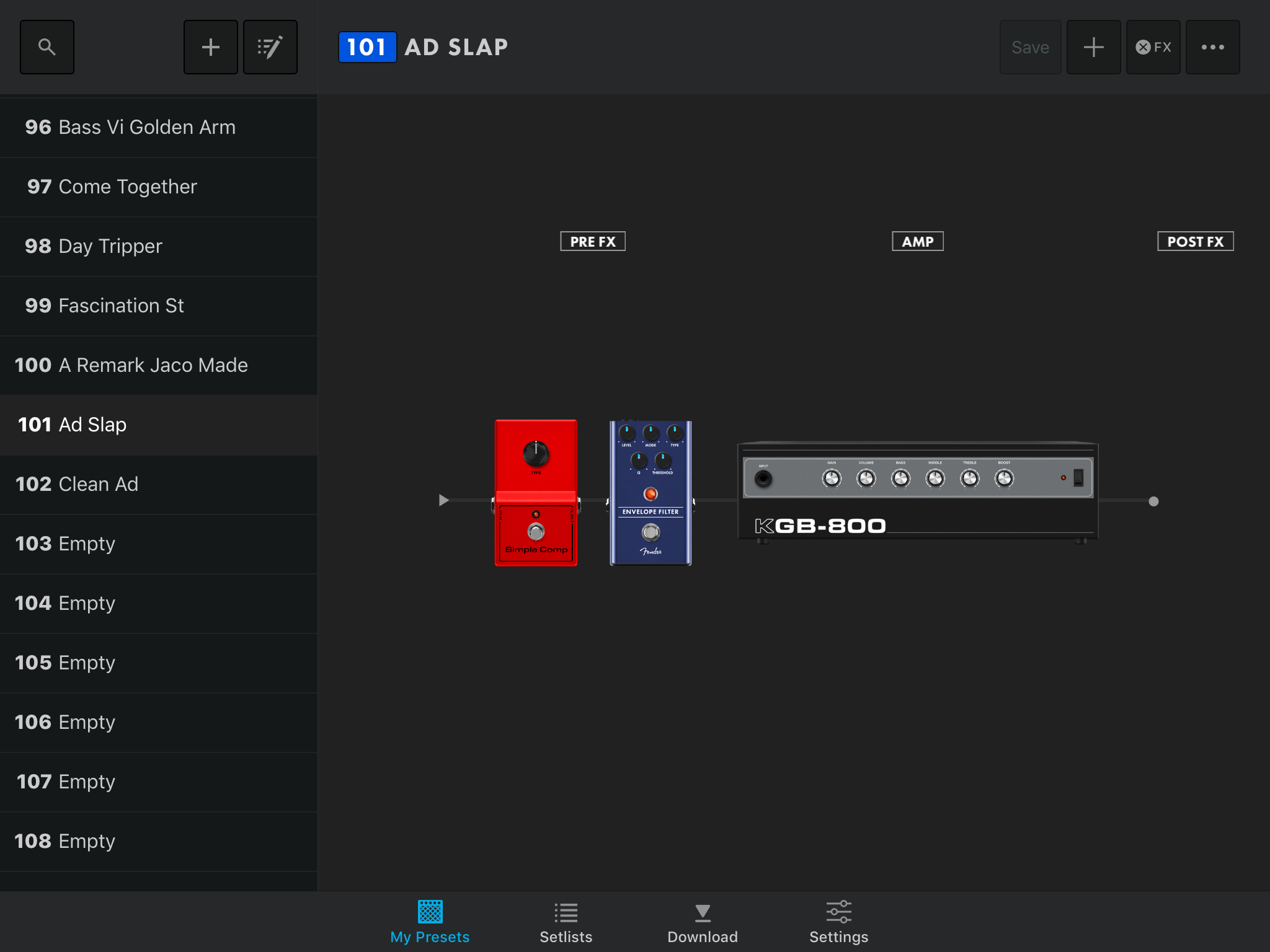This screenshot has height=952, width=1270.
Task: Load preset 98 Day Tripper
Action: click(159, 246)
